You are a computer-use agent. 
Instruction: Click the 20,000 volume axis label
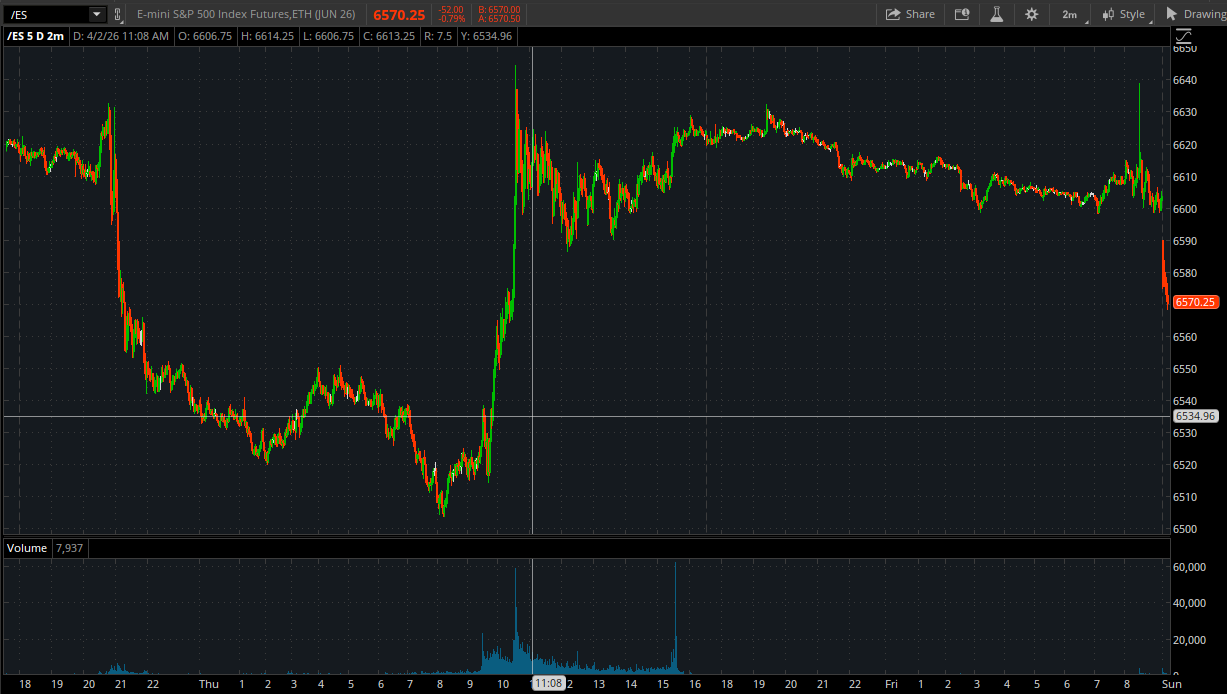coord(1188,640)
